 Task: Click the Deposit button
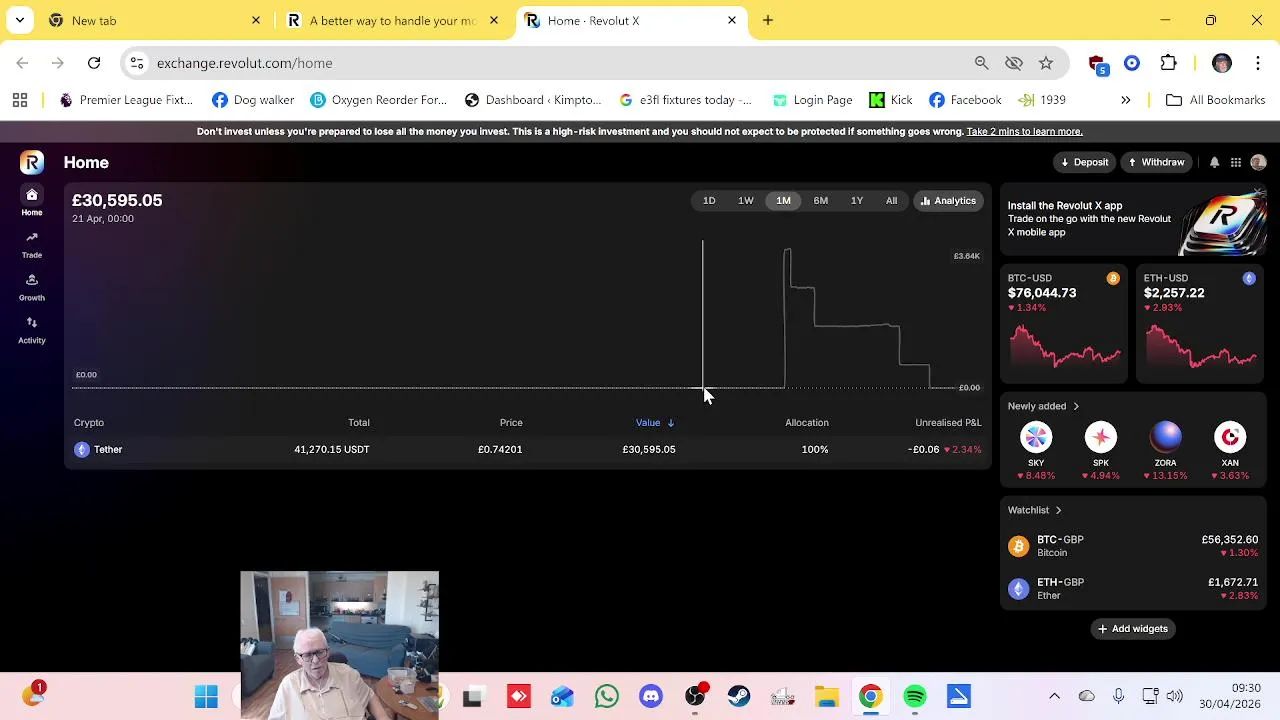point(1084,162)
